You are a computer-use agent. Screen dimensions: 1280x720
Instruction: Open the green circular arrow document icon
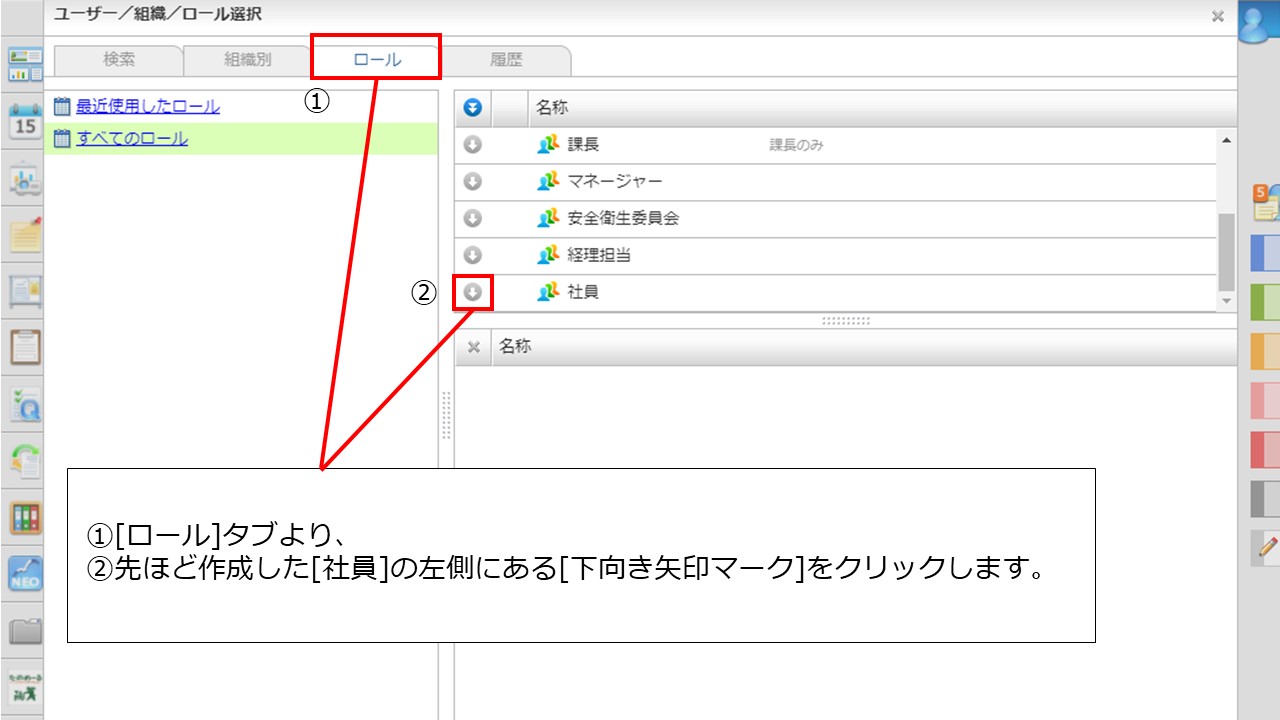[x=25, y=460]
